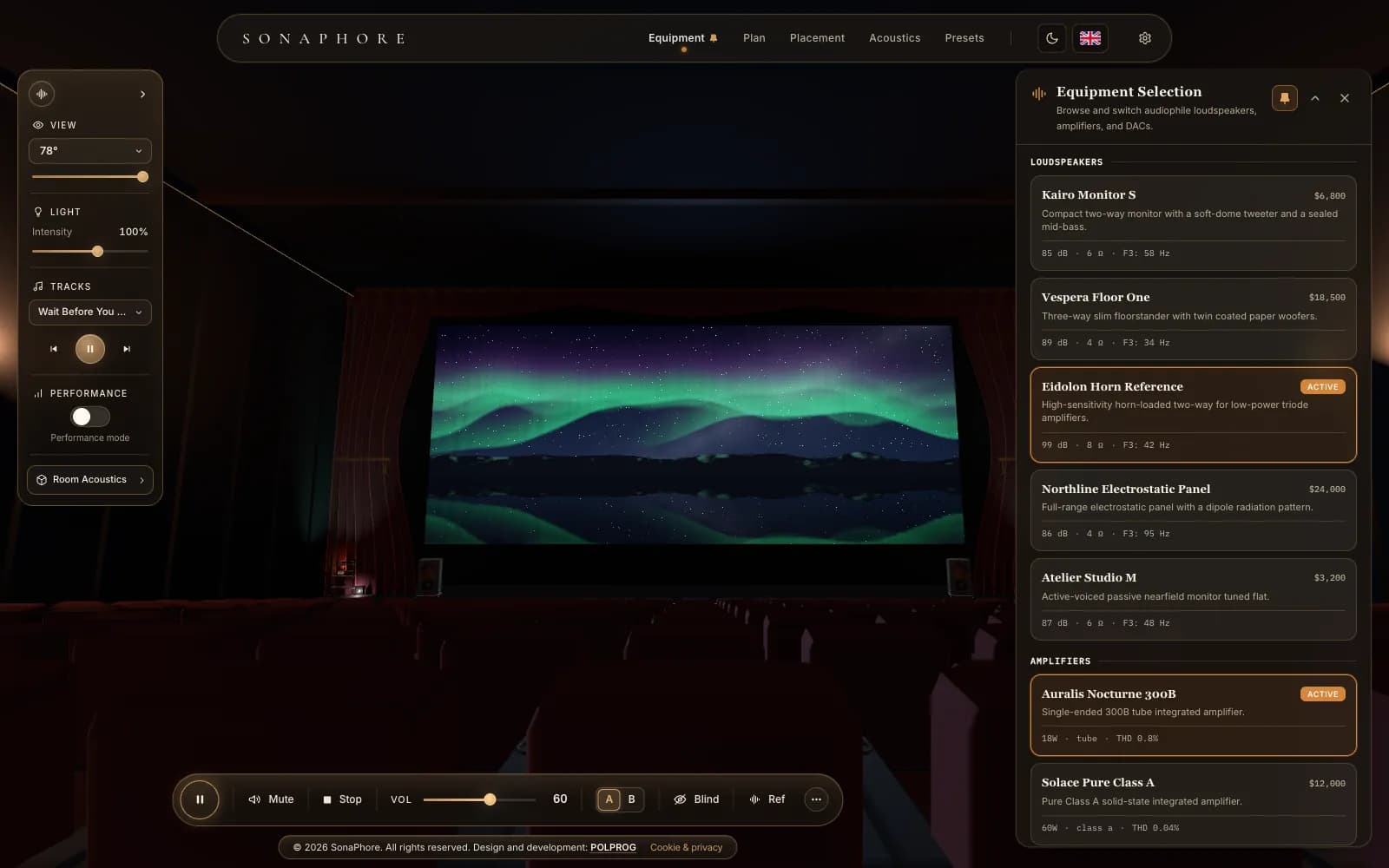Viewport: 1389px width, 868px height.
Task: Click the SONAPHORE logo
Action: pyautogui.click(x=324, y=38)
